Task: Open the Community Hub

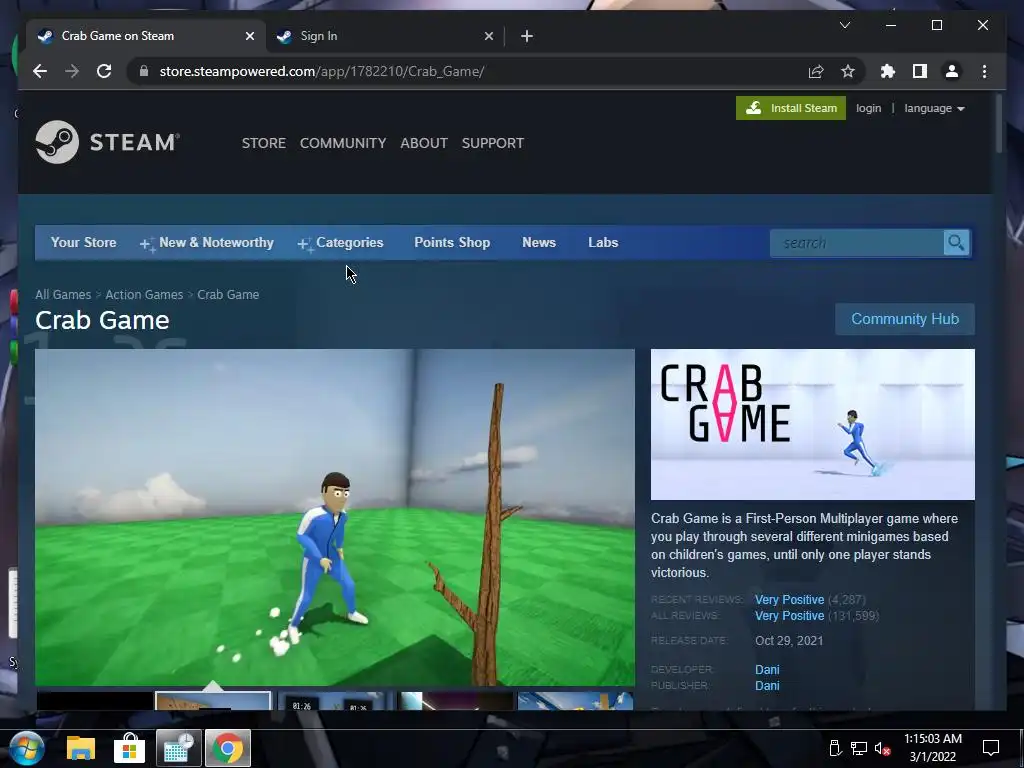Action: 904,319
